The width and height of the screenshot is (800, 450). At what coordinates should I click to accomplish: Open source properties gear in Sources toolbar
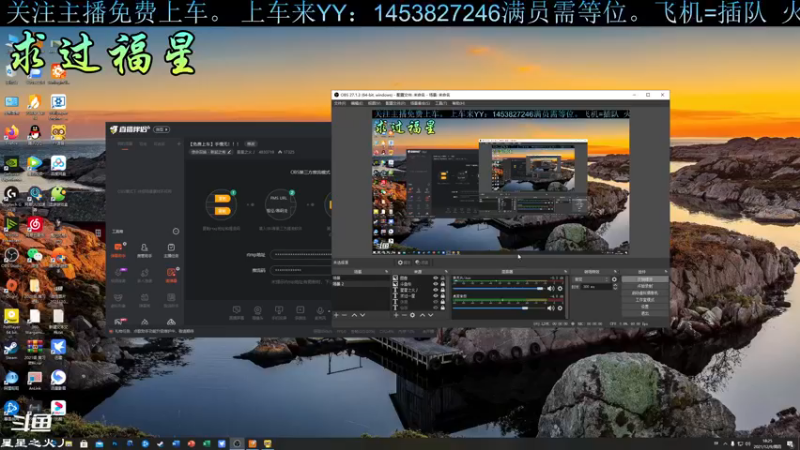(412, 315)
